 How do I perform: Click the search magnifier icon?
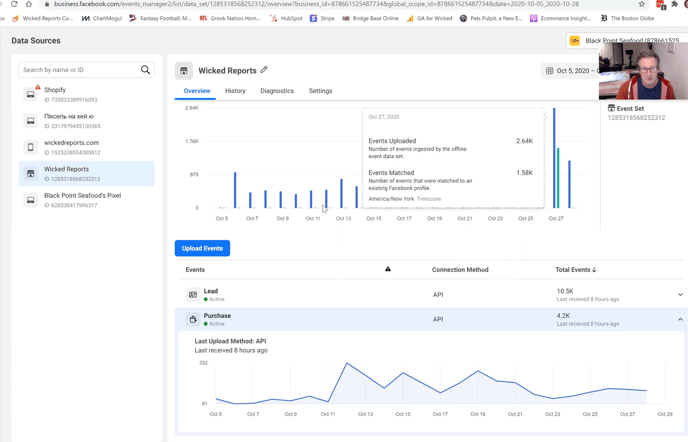pyautogui.click(x=145, y=70)
